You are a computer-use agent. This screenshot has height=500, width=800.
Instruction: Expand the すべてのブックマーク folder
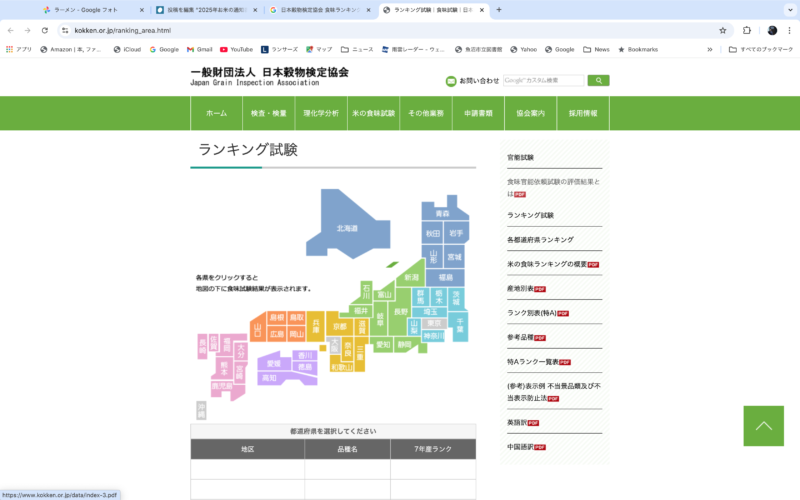[x=760, y=49]
